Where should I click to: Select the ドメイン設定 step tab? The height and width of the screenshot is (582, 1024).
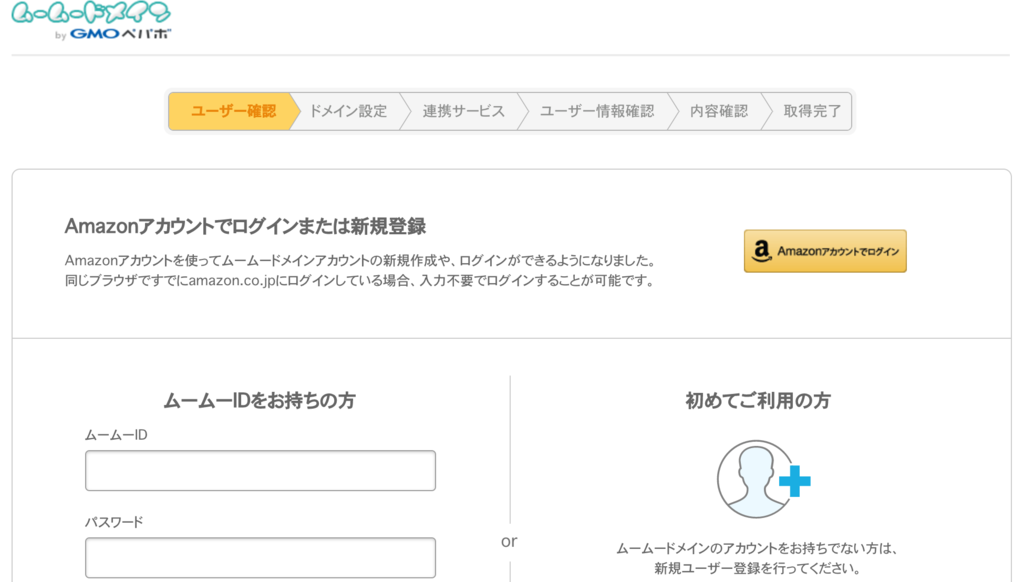(x=348, y=111)
